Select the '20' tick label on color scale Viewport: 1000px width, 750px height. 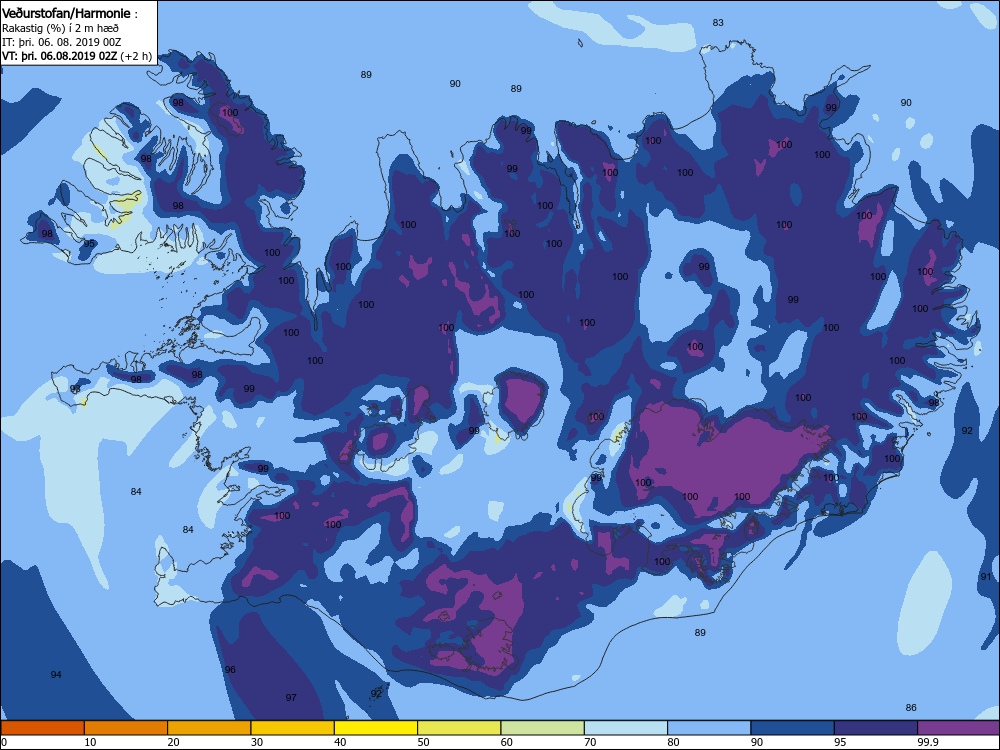(x=173, y=742)
